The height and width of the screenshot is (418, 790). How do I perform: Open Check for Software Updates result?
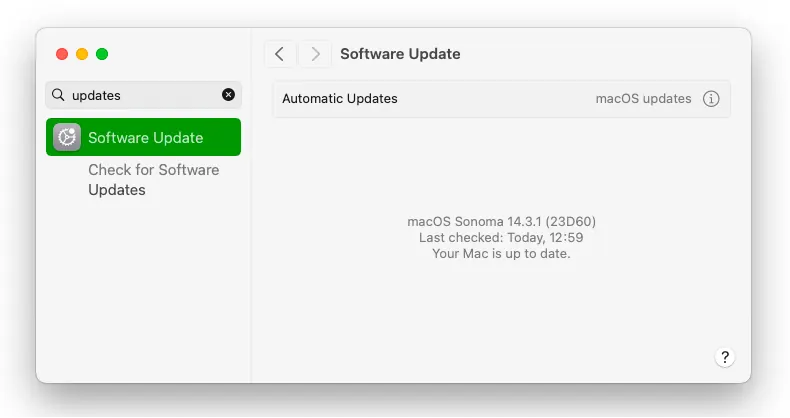[x=153, y=170]
